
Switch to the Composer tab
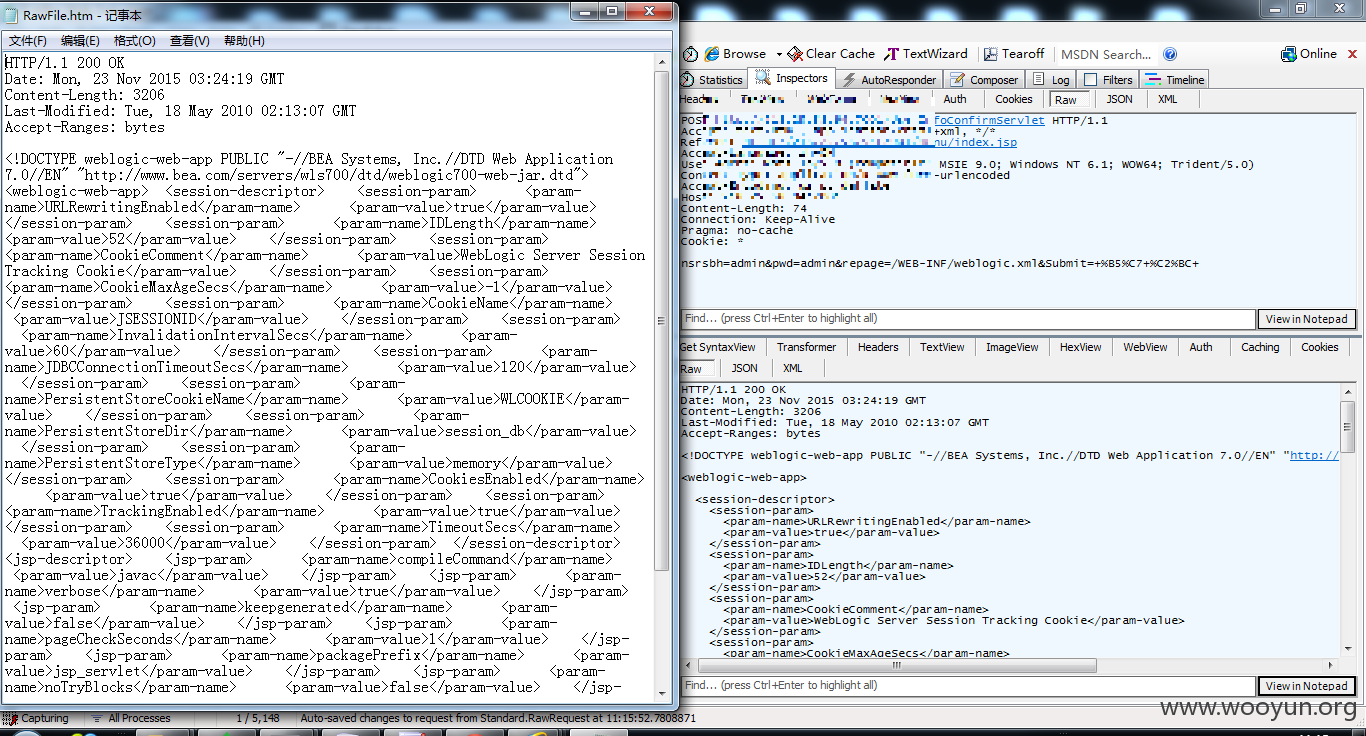[984, 80]
